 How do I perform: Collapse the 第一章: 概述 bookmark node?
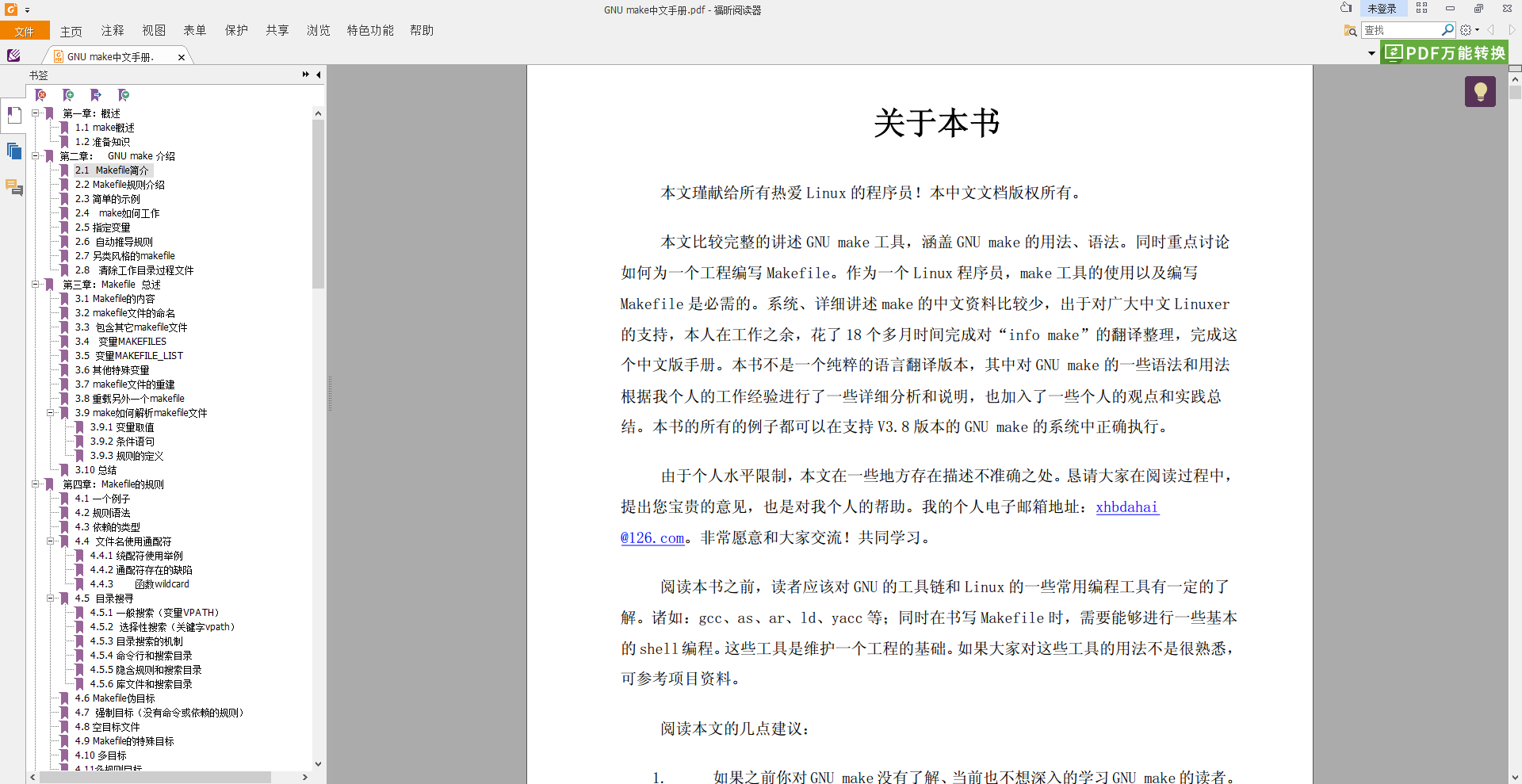[36, 113]
